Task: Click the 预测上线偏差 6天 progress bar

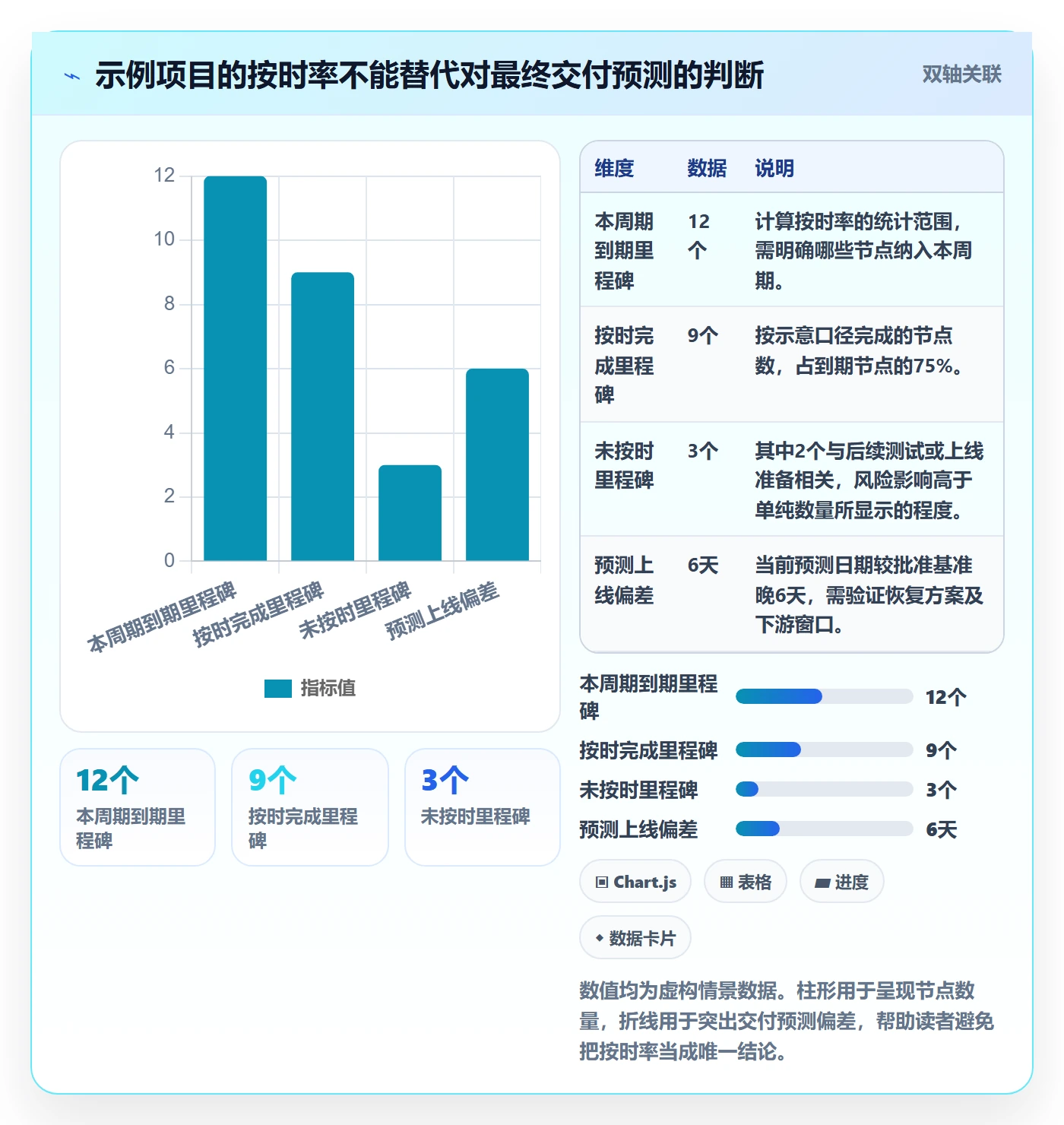Action: (x=824, y=829)
